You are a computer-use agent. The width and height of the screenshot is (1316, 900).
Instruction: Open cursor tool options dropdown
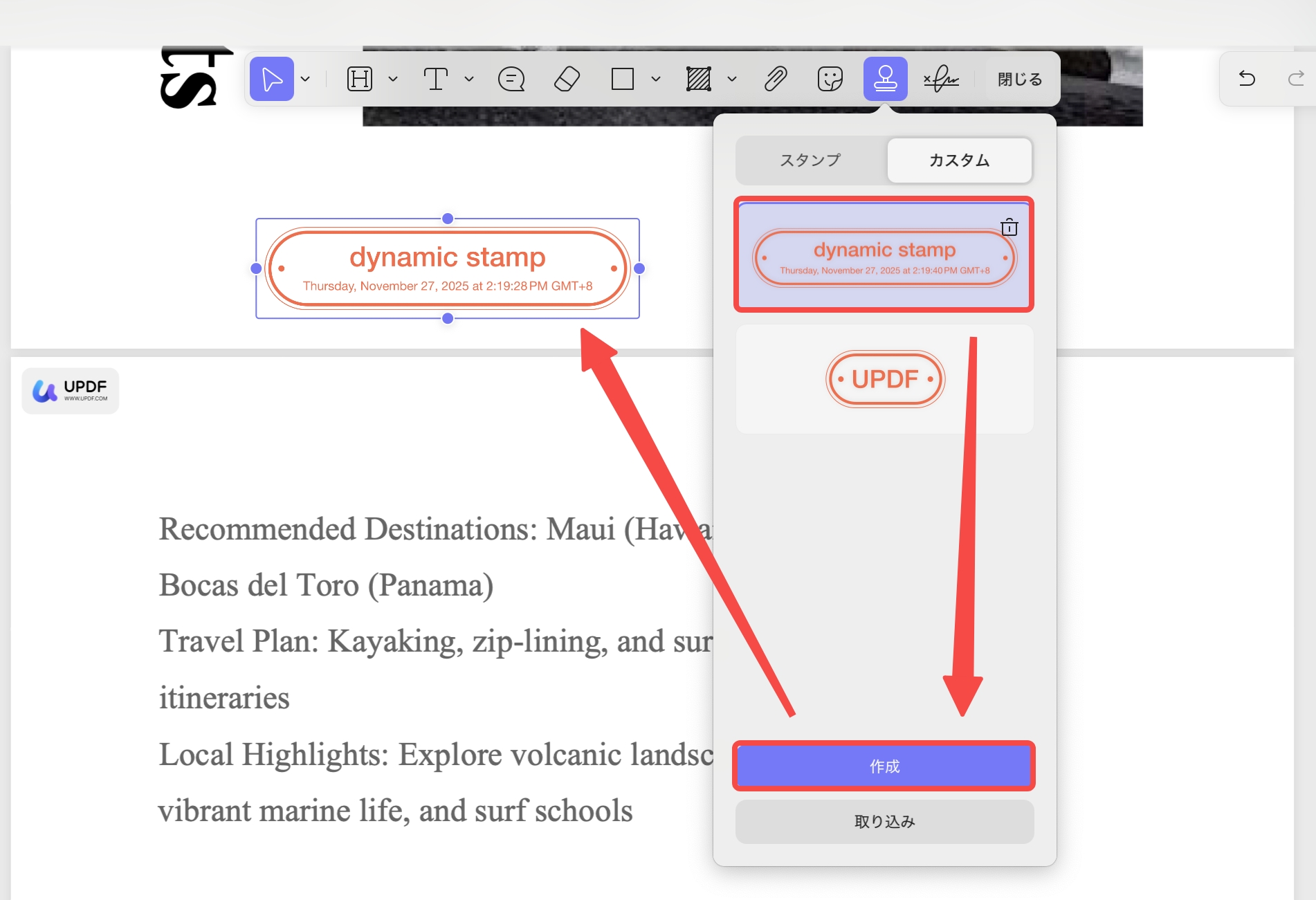pos(305,79)
